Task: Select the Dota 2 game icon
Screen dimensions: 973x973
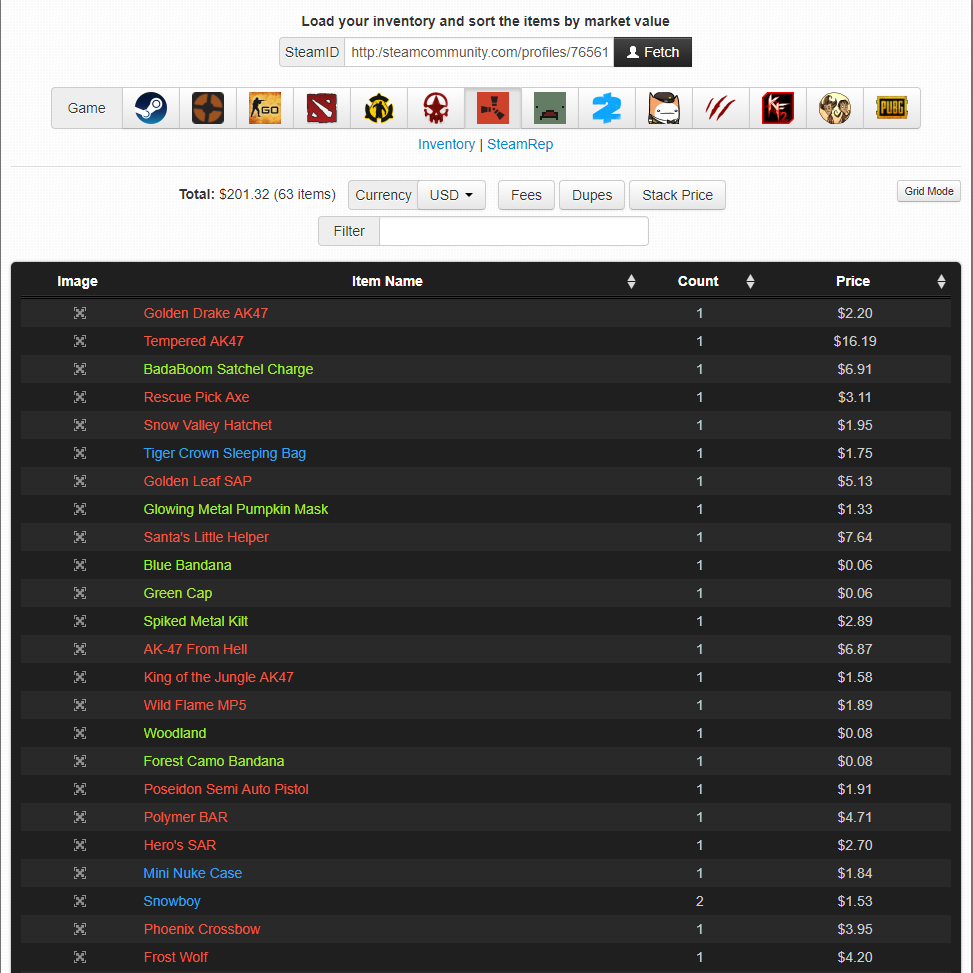Action: (x=322, y=108)
